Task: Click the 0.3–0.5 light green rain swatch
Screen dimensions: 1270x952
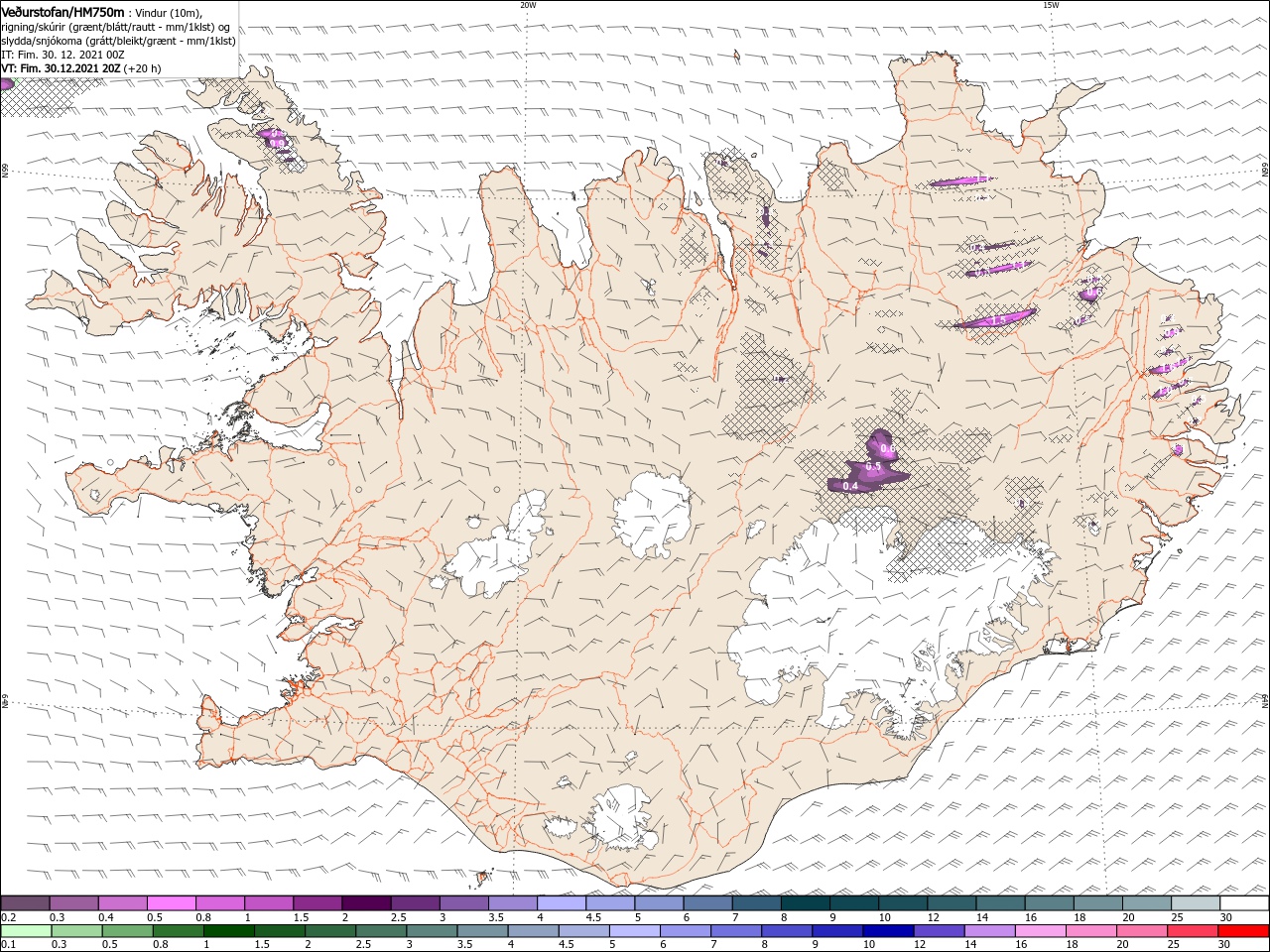Action: (77, 931)
